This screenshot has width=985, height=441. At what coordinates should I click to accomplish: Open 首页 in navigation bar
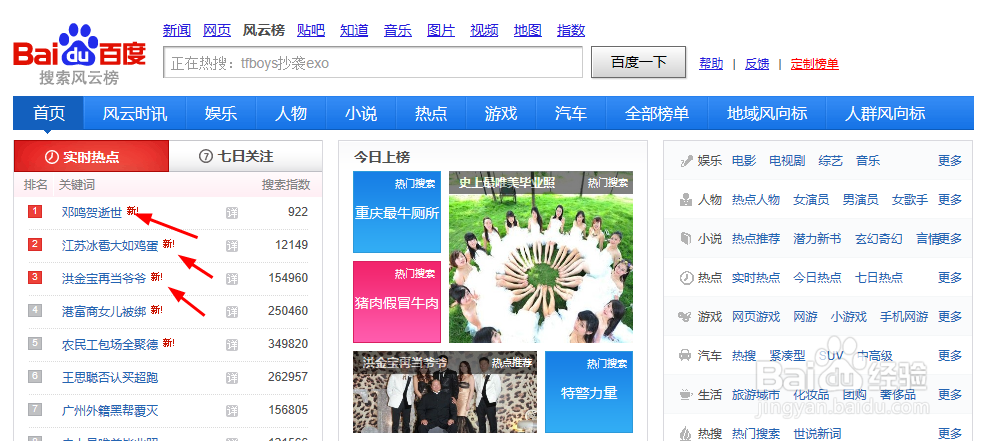[x=49, y=113]
